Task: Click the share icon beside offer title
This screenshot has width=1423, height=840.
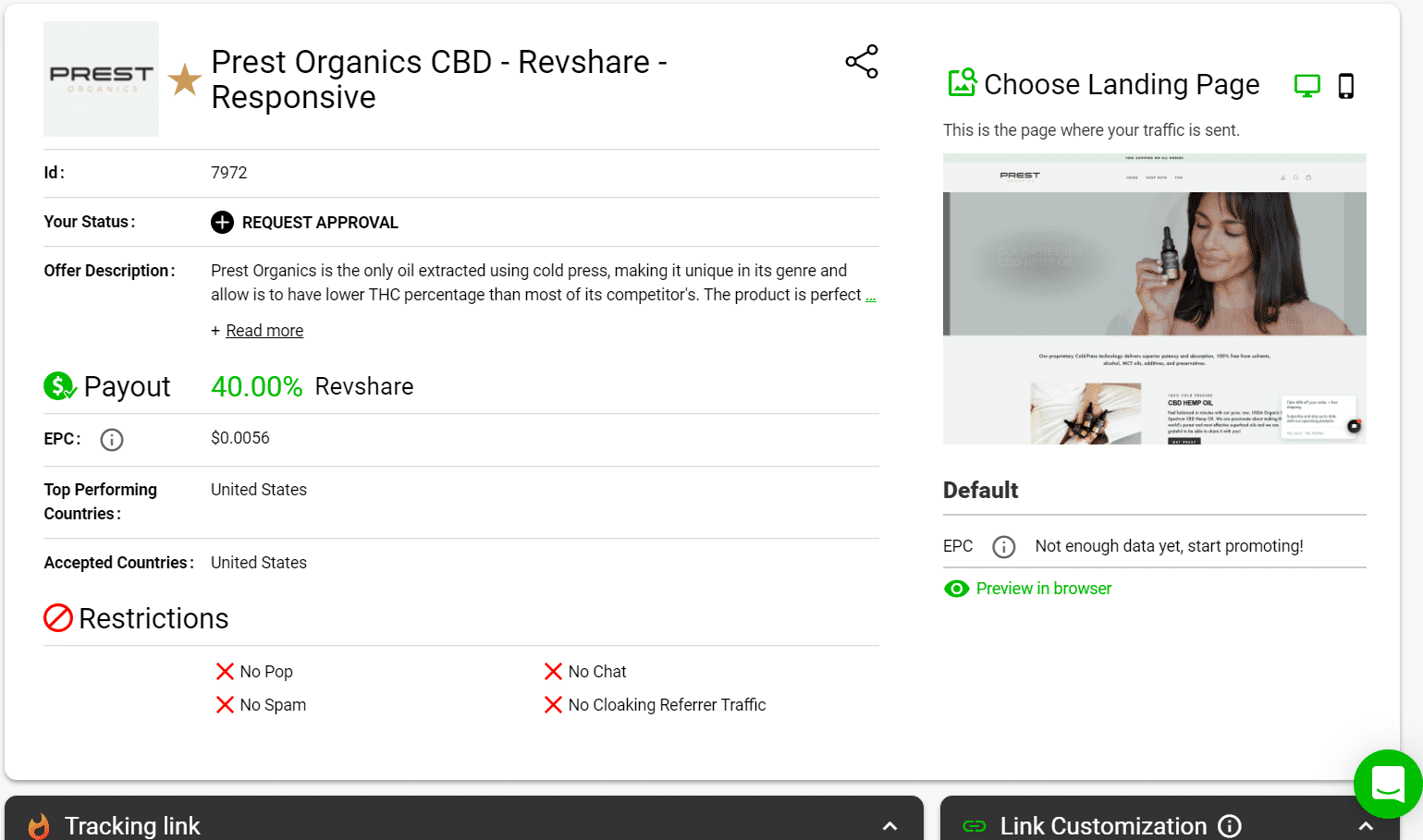Action: click(861, 62)
